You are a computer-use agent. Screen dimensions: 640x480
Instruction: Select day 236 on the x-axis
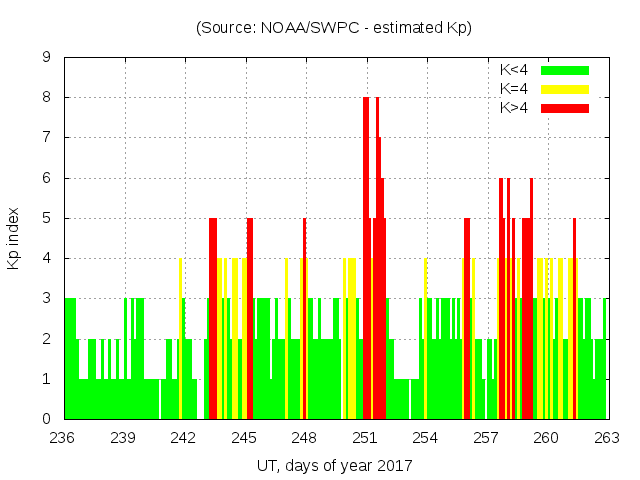tap(63, 438)
